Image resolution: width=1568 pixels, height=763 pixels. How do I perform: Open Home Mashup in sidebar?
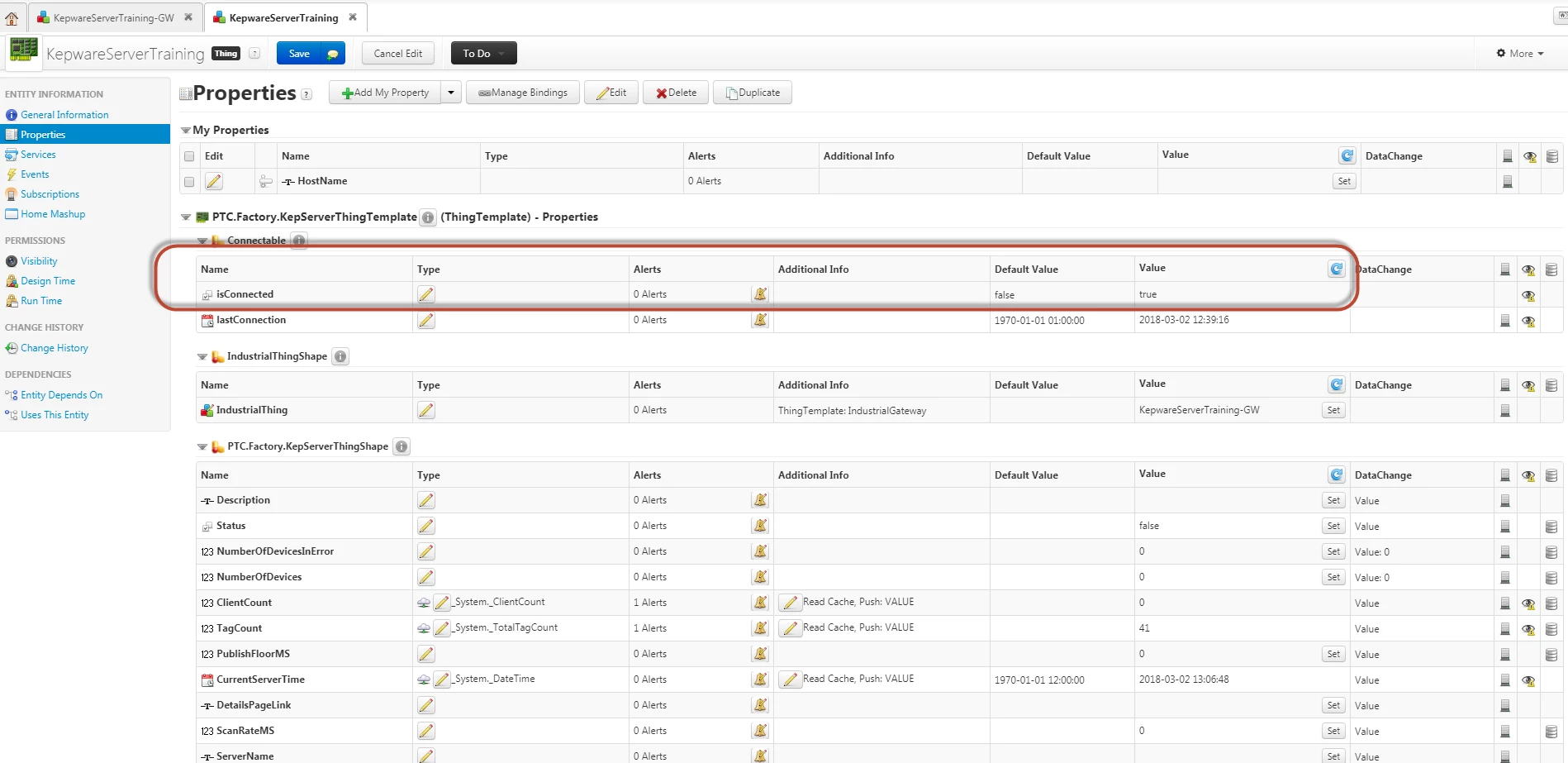point(53,214)
